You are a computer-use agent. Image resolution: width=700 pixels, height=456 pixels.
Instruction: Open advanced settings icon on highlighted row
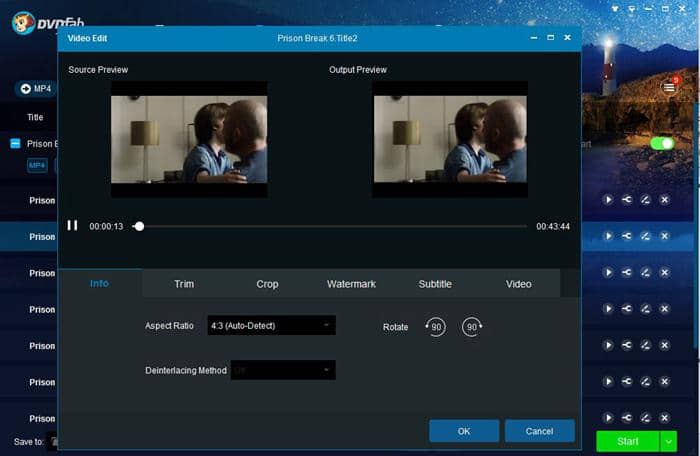click(x=627, y=236)
